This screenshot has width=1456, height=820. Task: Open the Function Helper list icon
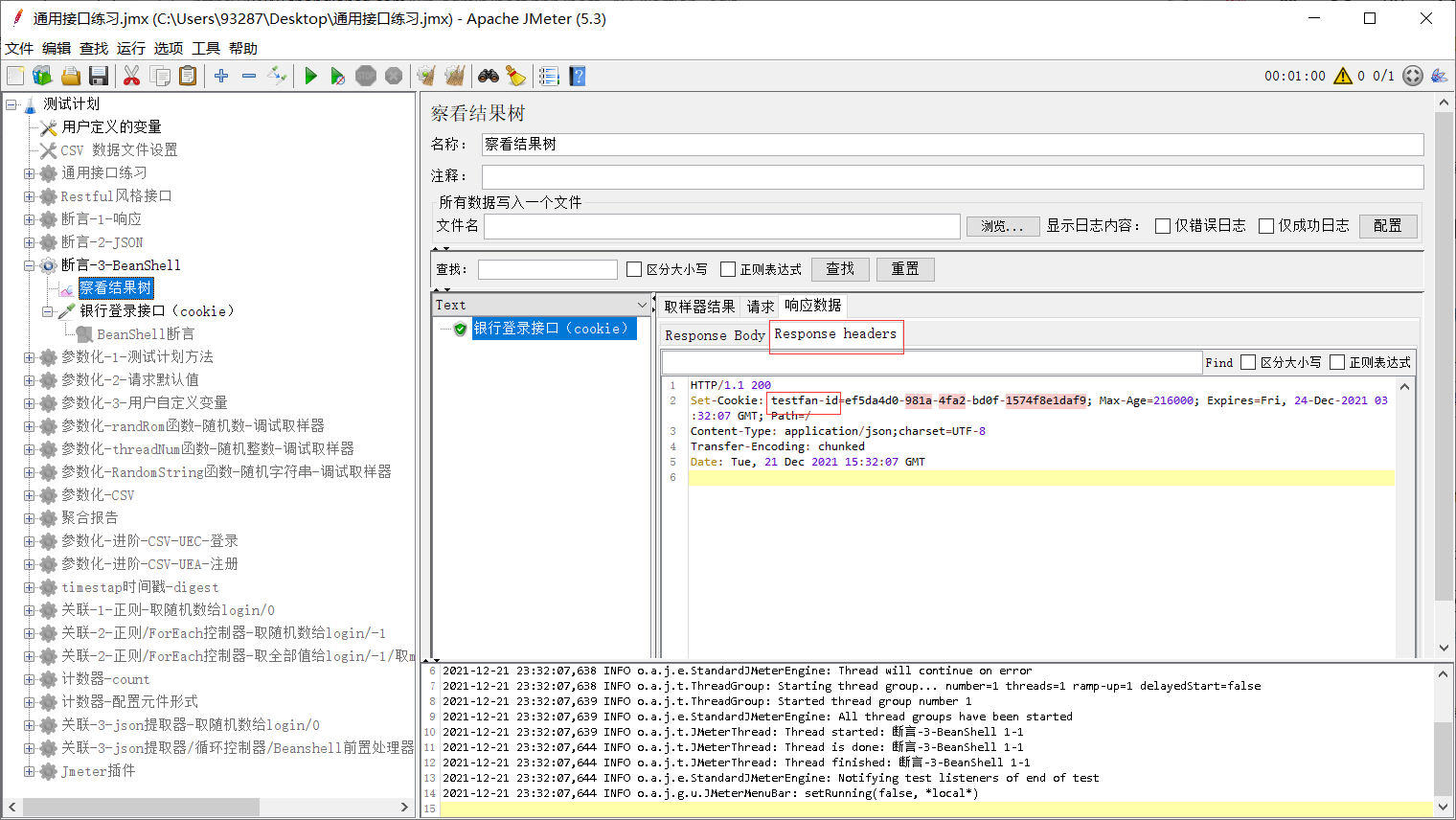point(549,76)
